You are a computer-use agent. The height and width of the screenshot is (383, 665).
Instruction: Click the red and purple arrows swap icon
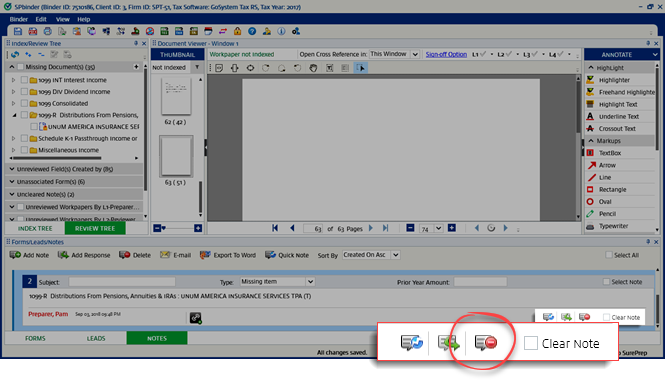click(x=223, y=31)
